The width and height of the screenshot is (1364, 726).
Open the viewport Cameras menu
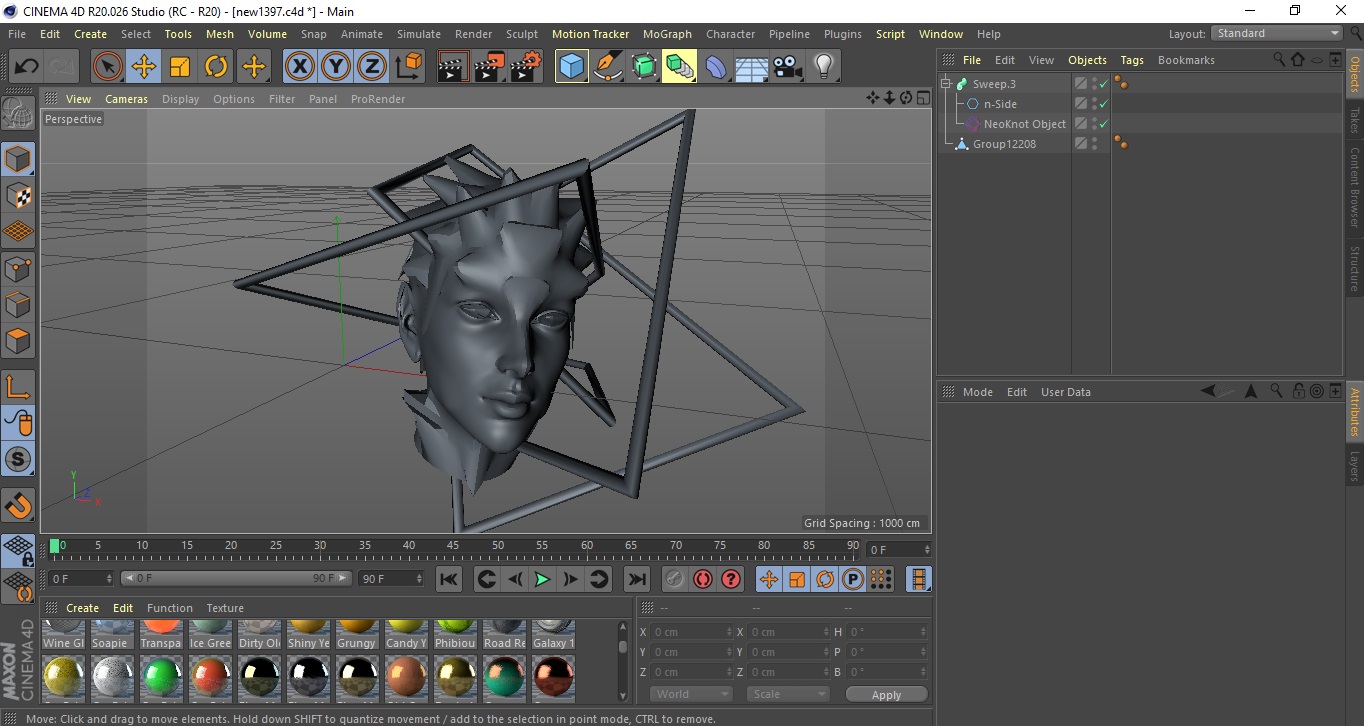(127, 99)
